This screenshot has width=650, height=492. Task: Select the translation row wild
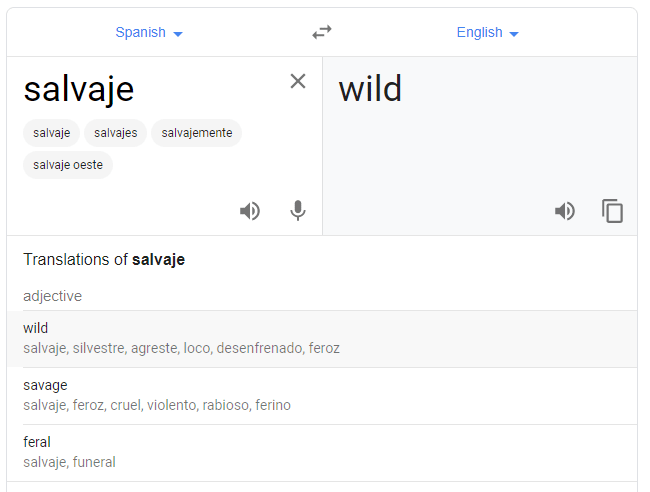click(322, 339)
